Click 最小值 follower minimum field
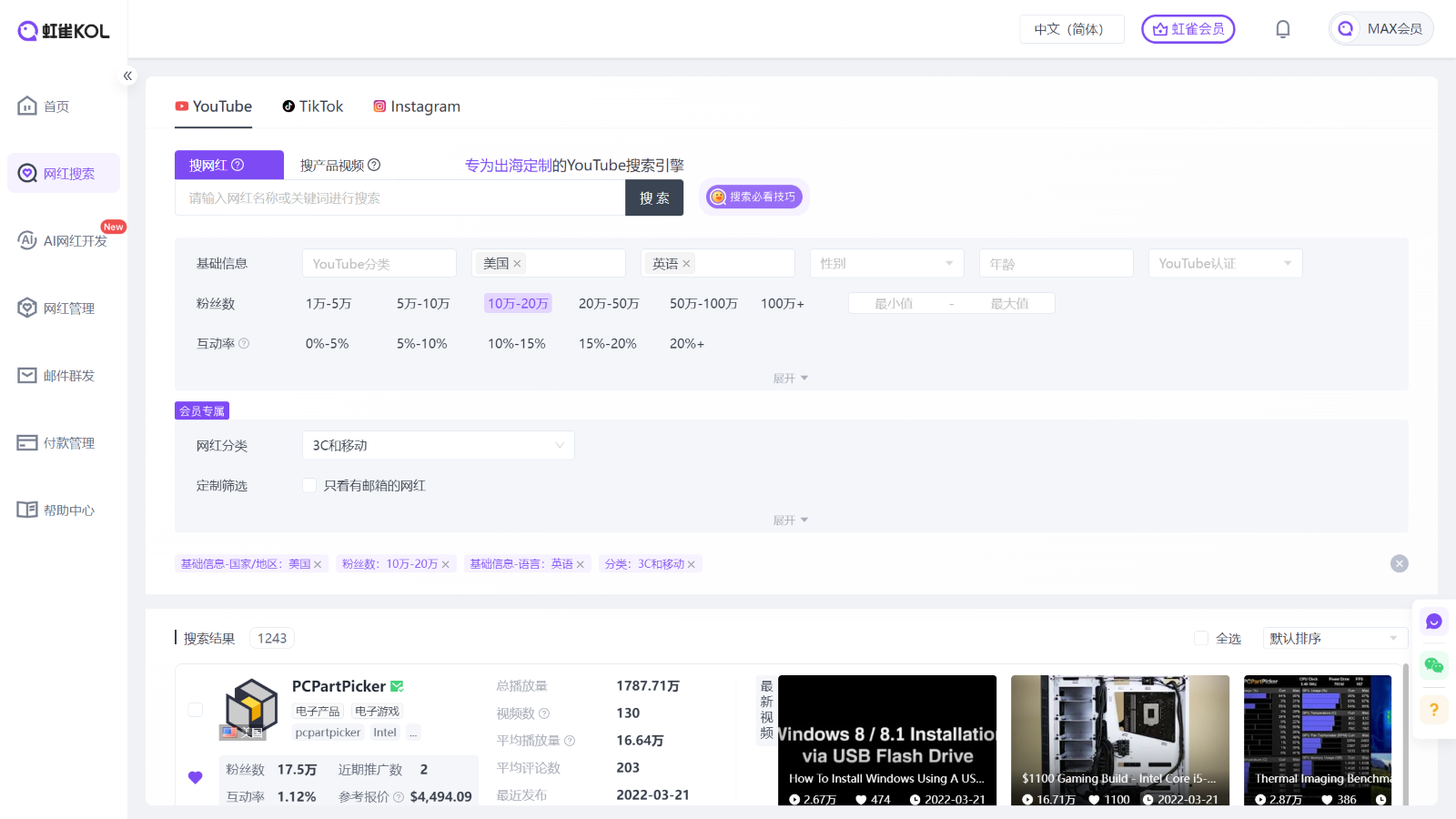This screenshot has height=819, width=1456. click(894, 303)
